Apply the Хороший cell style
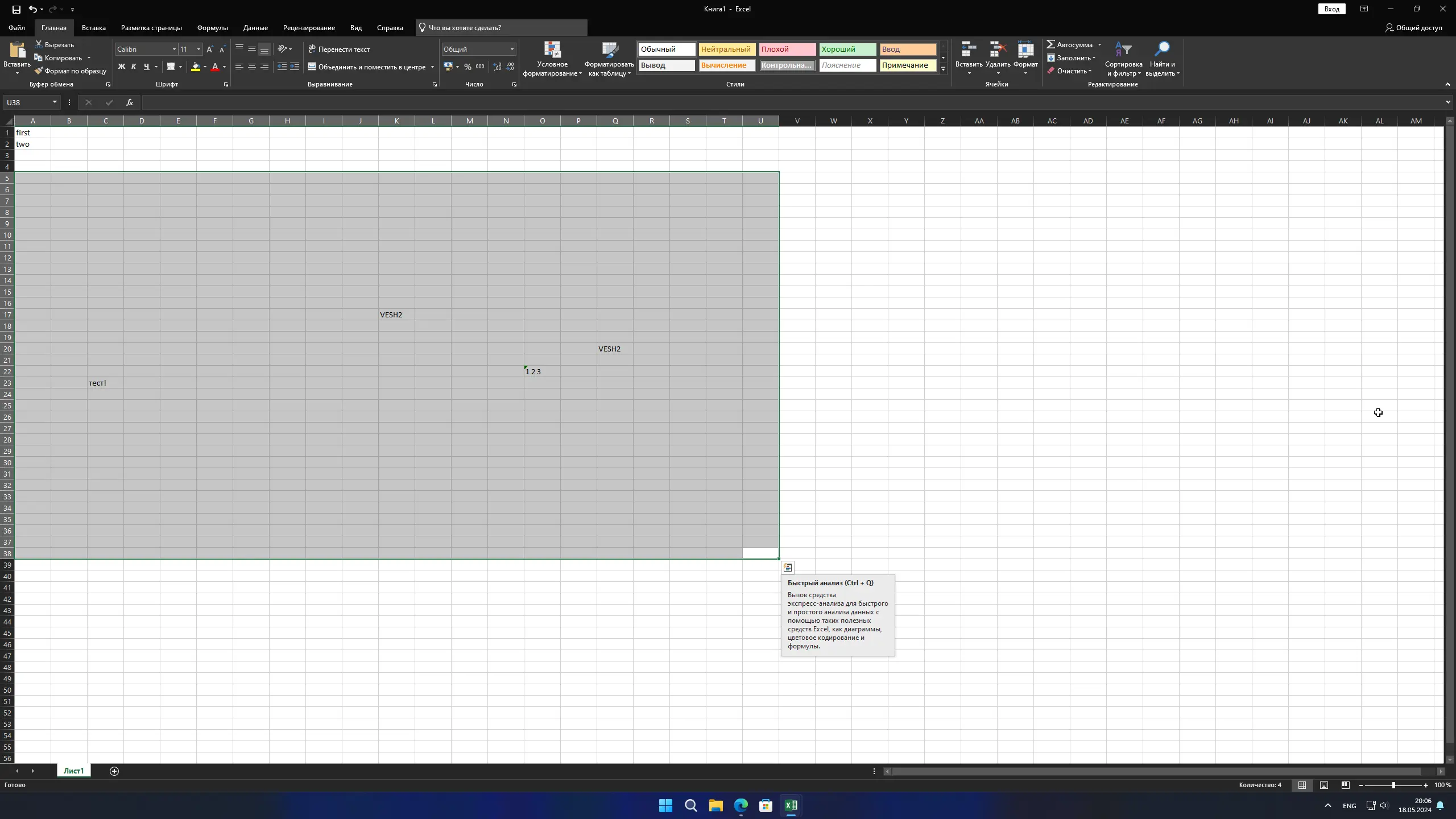 pos(846,49)
